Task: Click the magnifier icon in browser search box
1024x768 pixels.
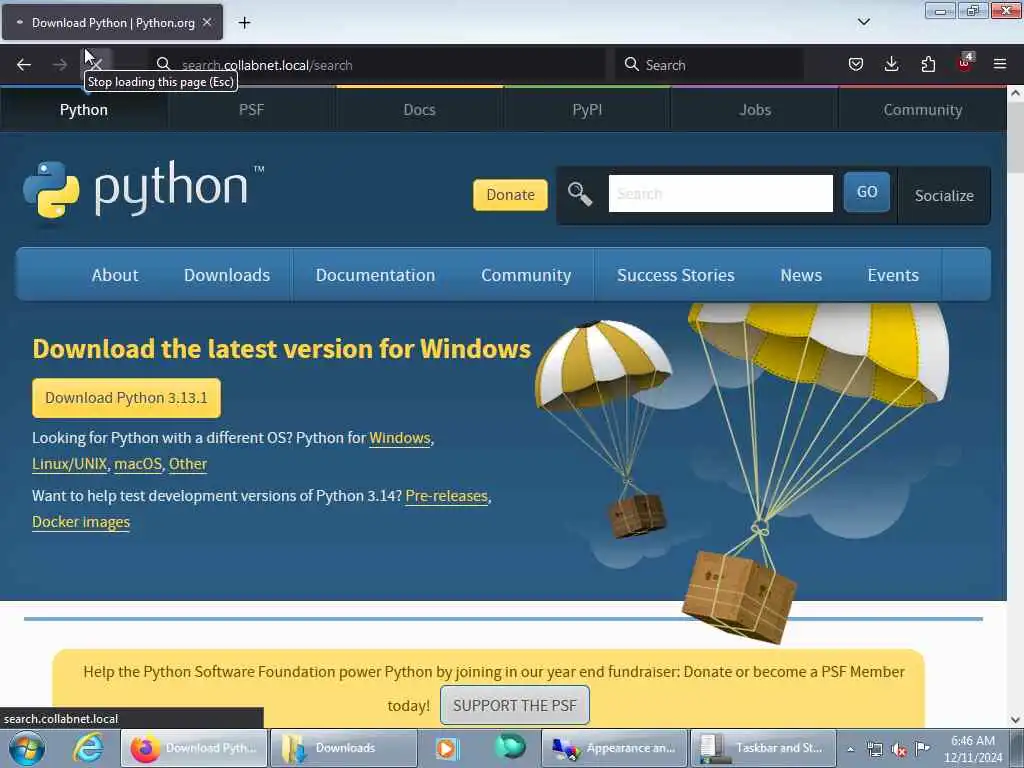Action: (x=632, y=64)
